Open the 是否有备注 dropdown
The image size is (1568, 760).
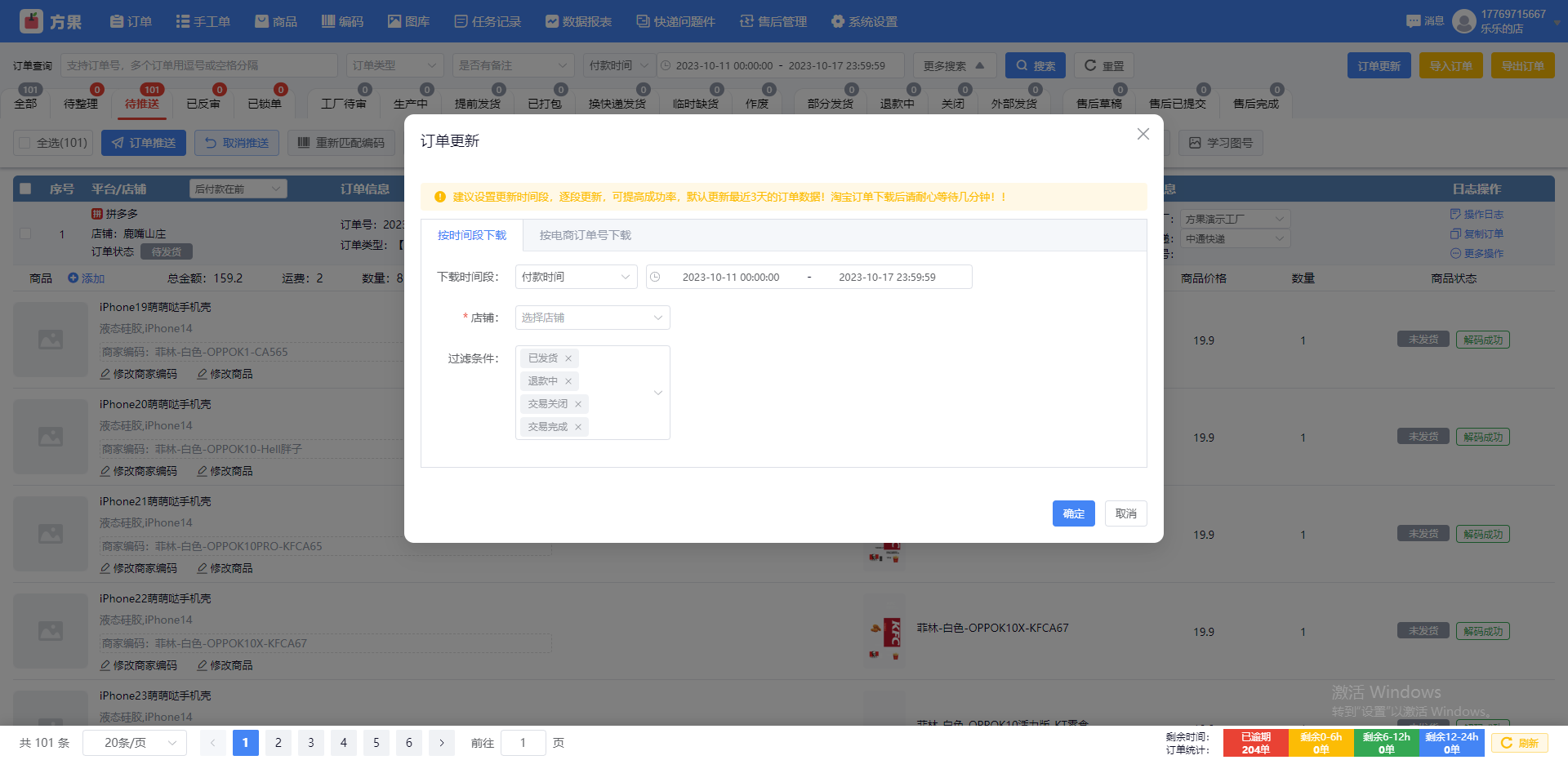[514, 65]
